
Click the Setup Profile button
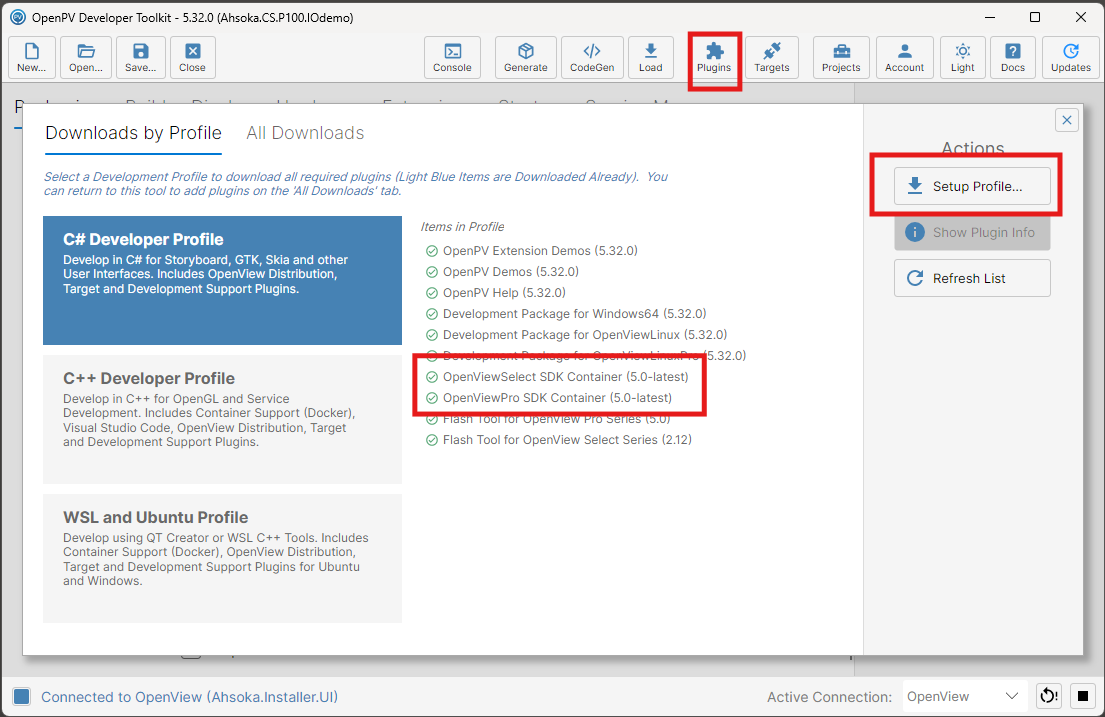pyautogui.click(x=973, y=186)
